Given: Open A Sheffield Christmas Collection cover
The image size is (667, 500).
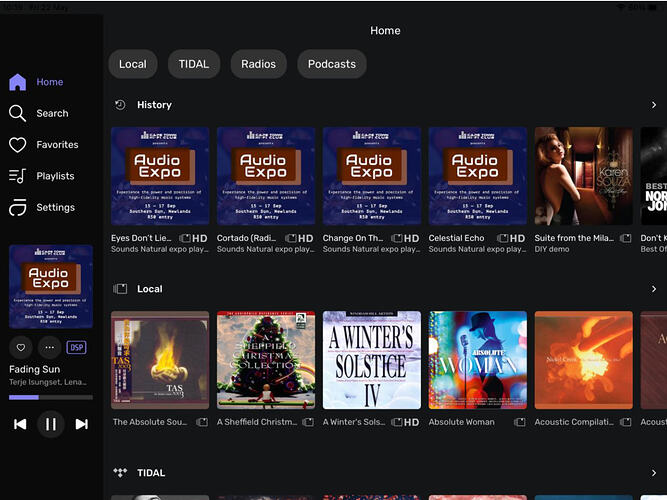Looking at the screenshot, I should coord(266,360).
